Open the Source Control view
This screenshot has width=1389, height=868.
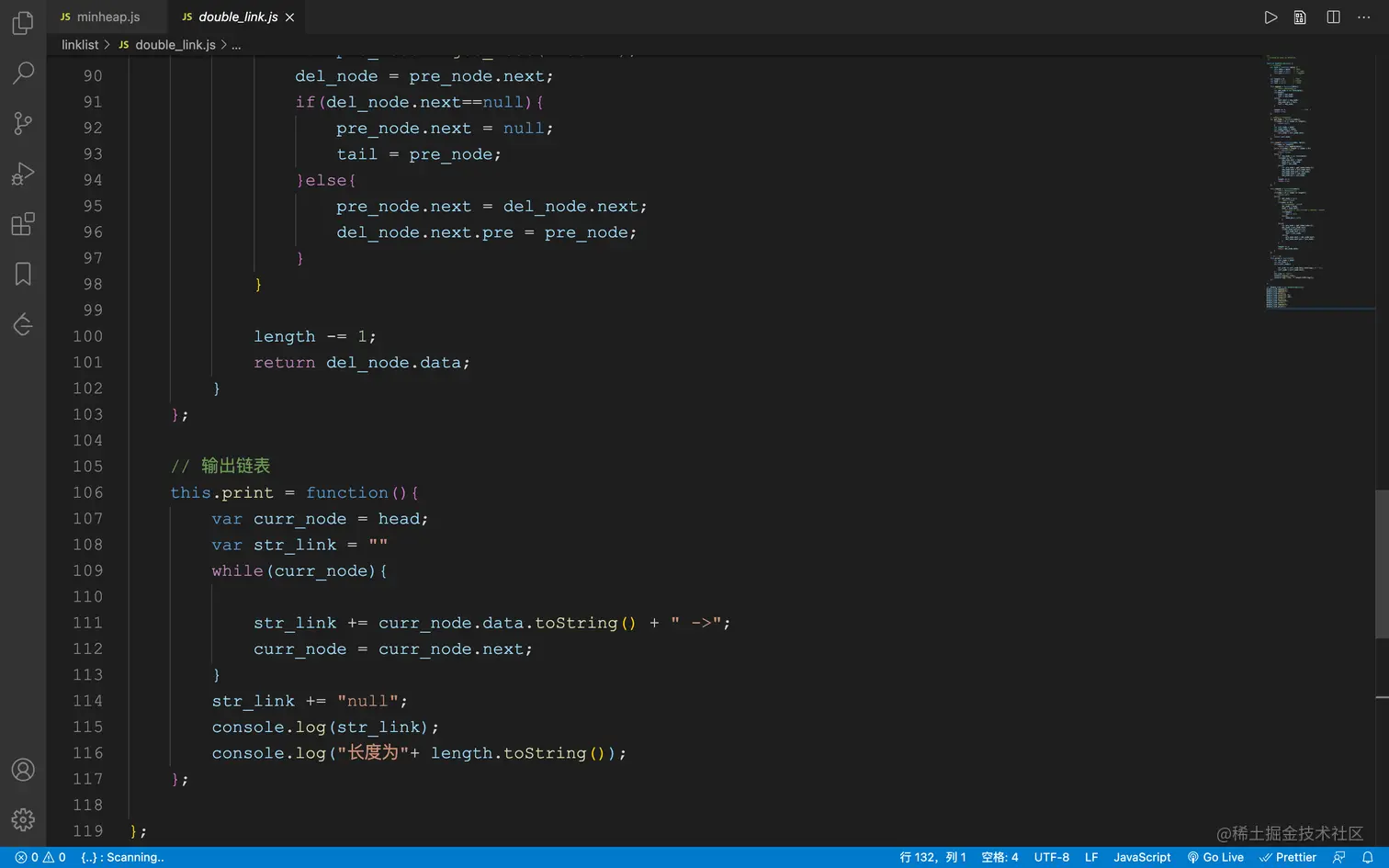pos(23,123)
